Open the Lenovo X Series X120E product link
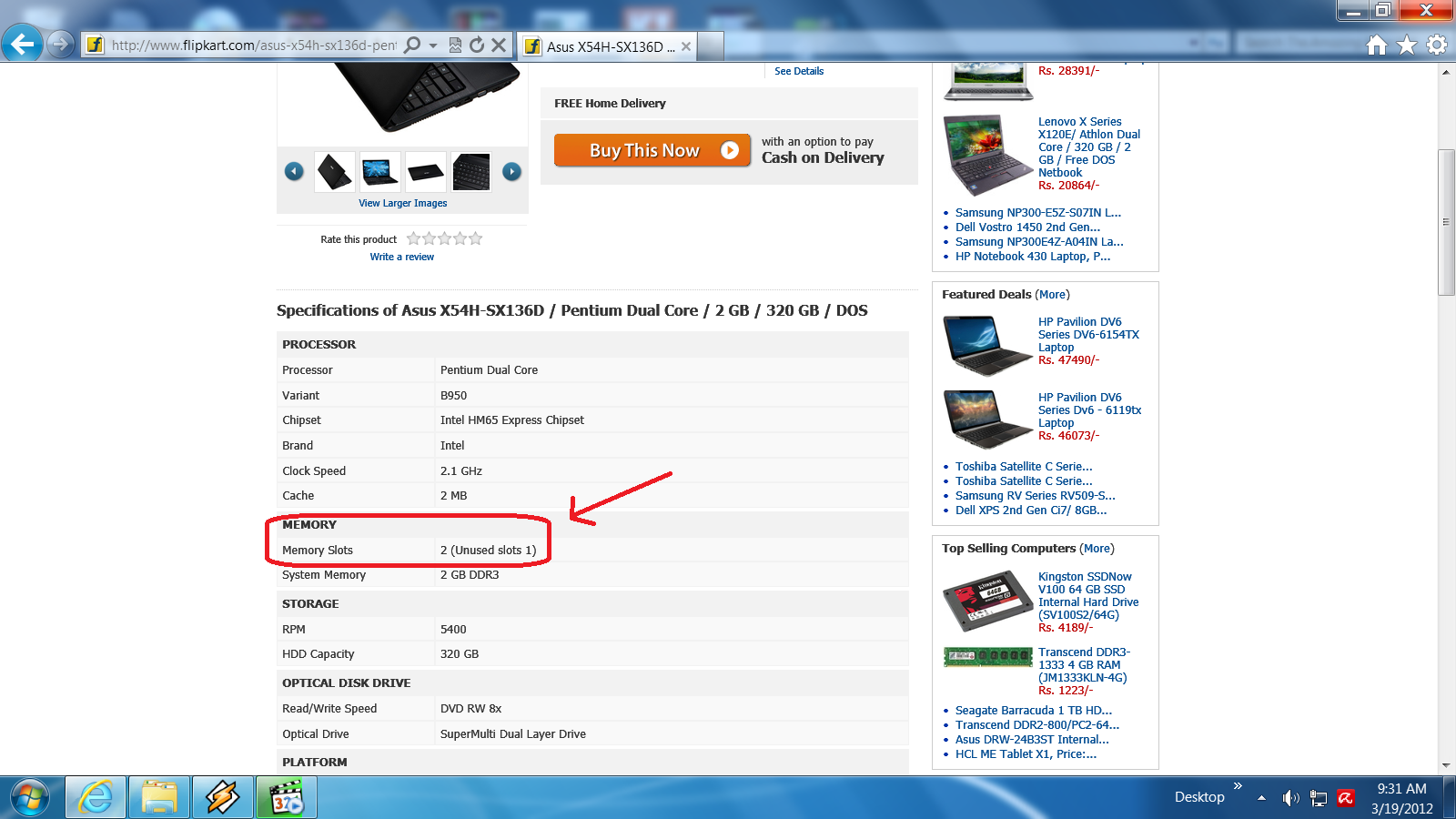 pyautogui.click(x=1089, y=147)
